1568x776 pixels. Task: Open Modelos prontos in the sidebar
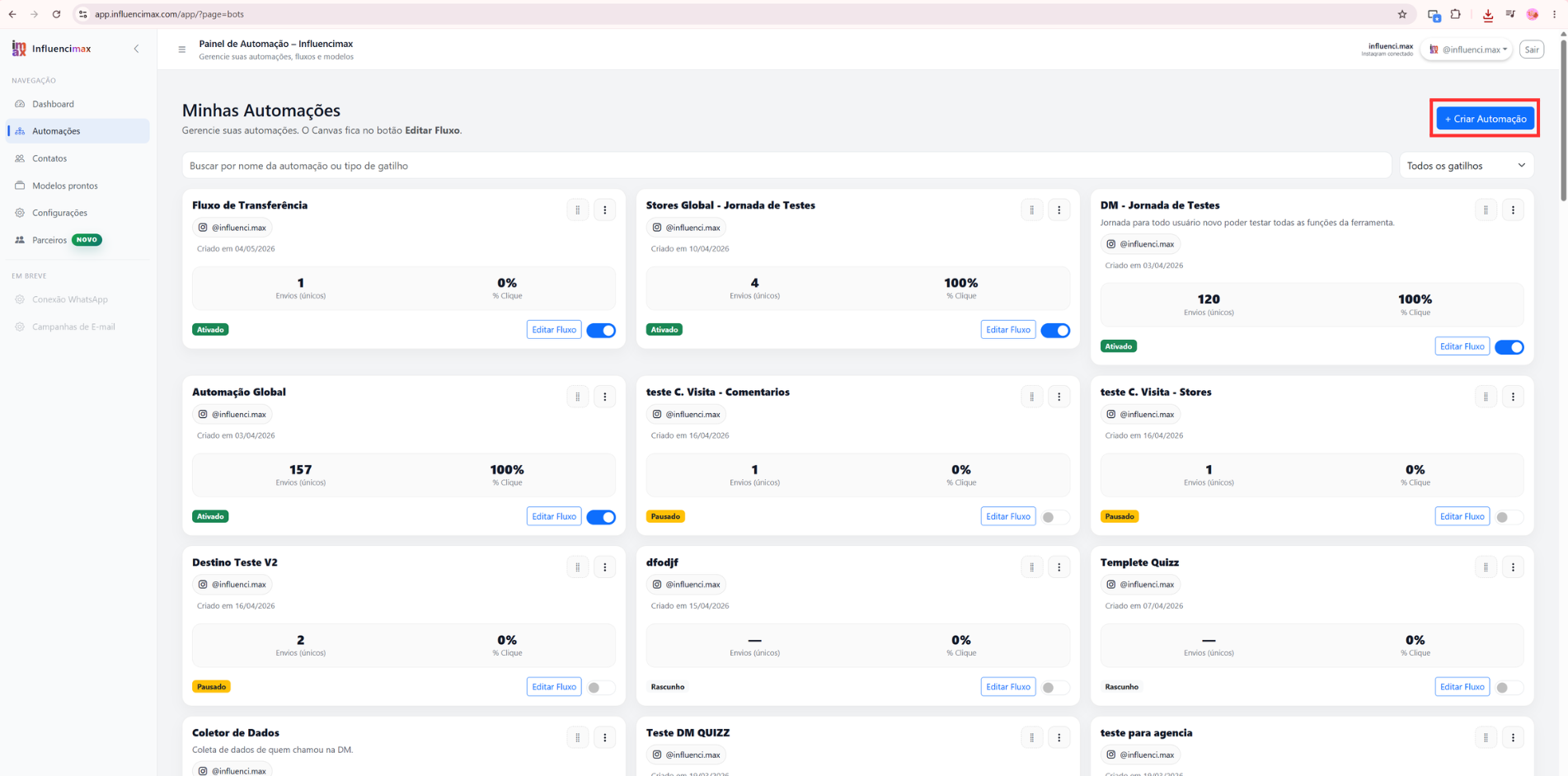(x=78, y=186)
